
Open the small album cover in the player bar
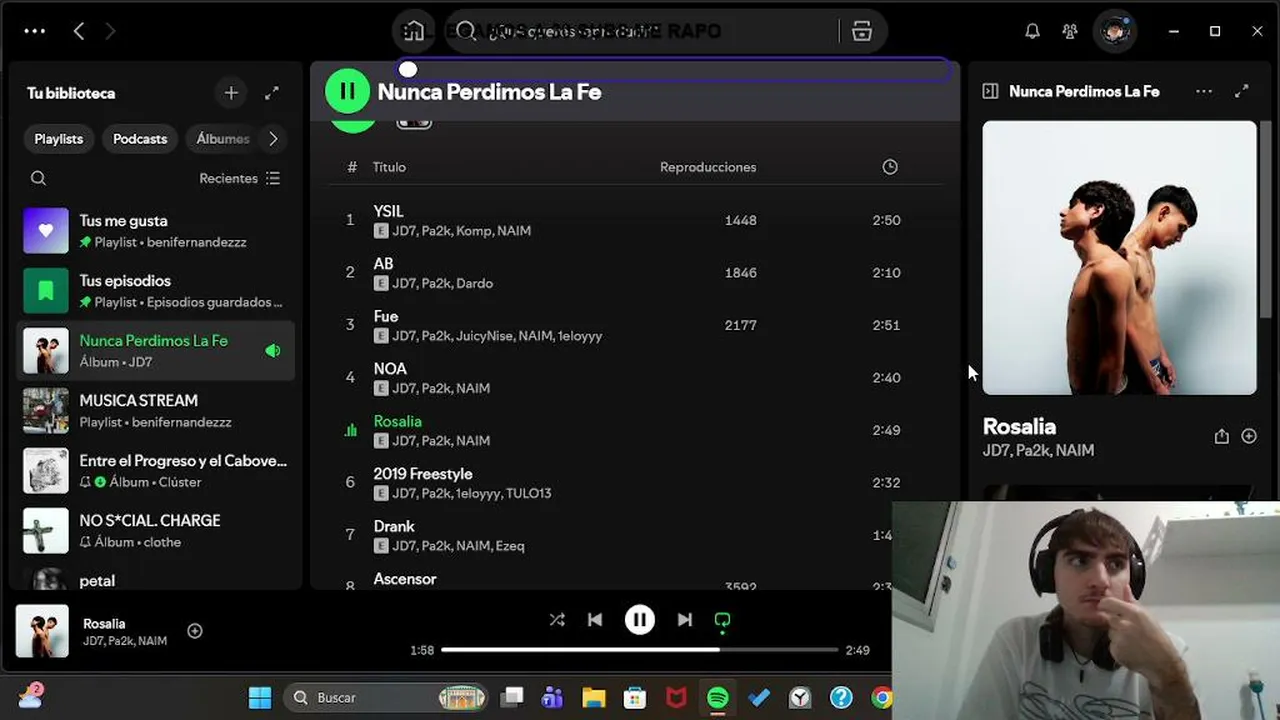(42, 631)
